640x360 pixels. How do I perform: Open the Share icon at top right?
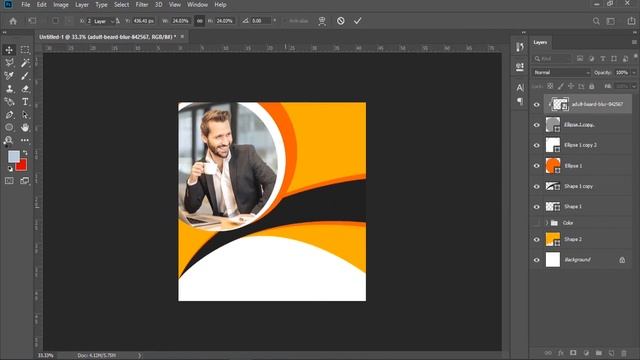[631, 21]
